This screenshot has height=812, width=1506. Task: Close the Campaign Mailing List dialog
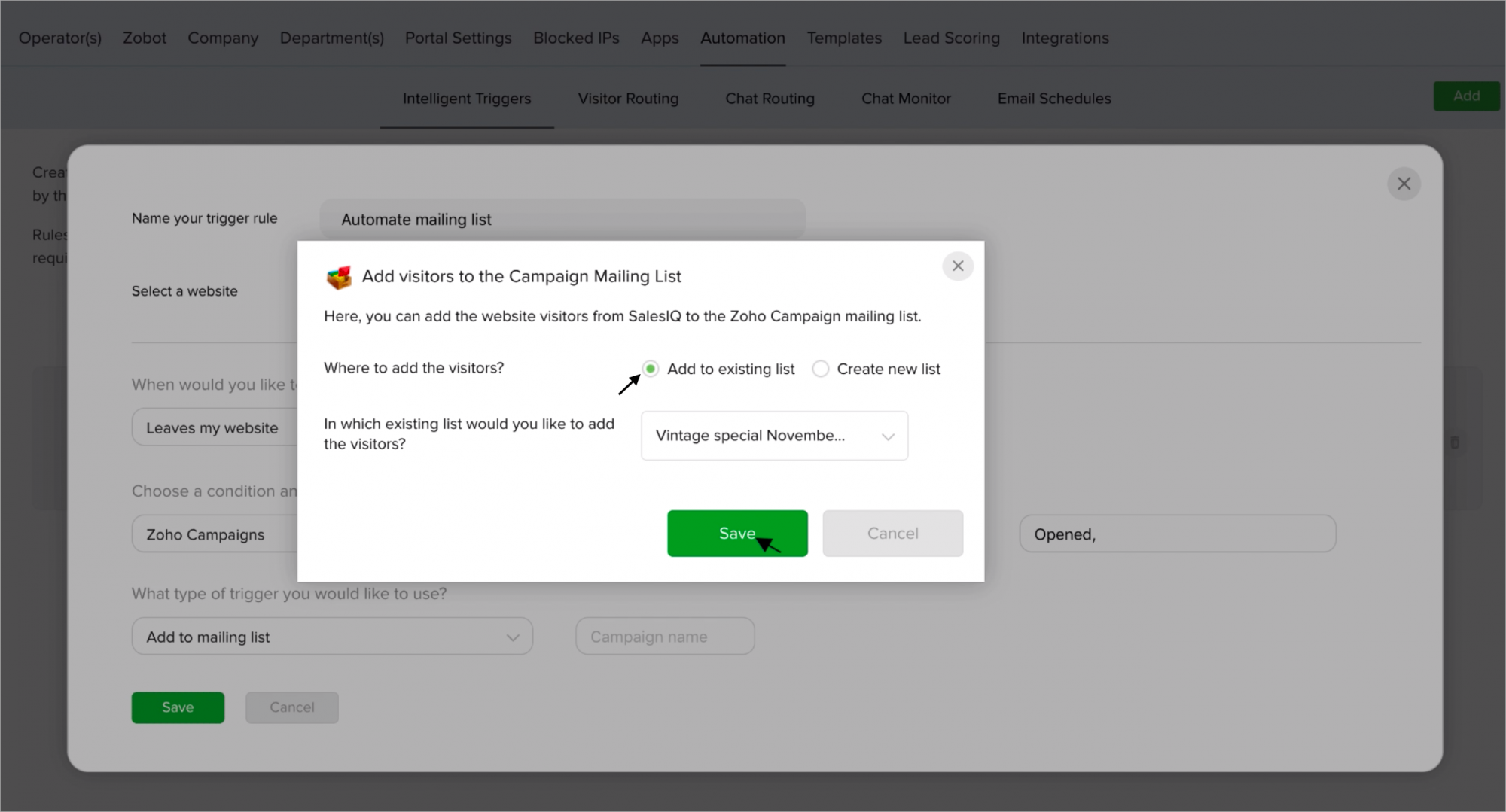coord(958,266)
